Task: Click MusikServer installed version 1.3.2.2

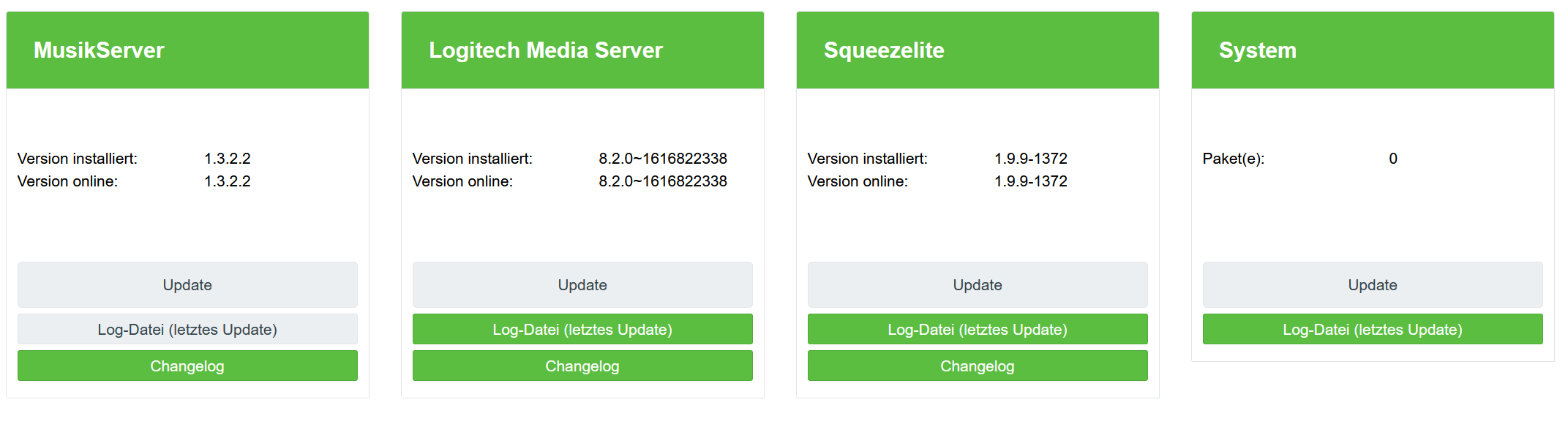Action: click(227, 159)
